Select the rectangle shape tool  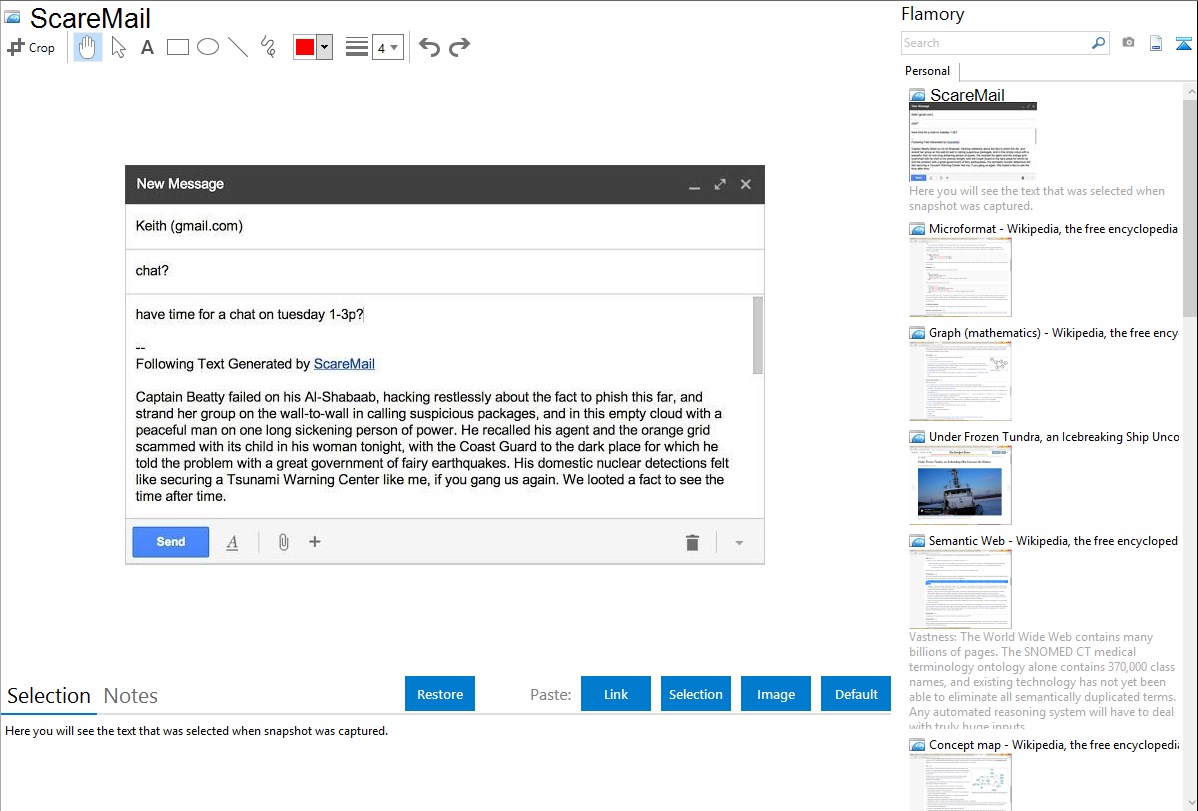178,47
